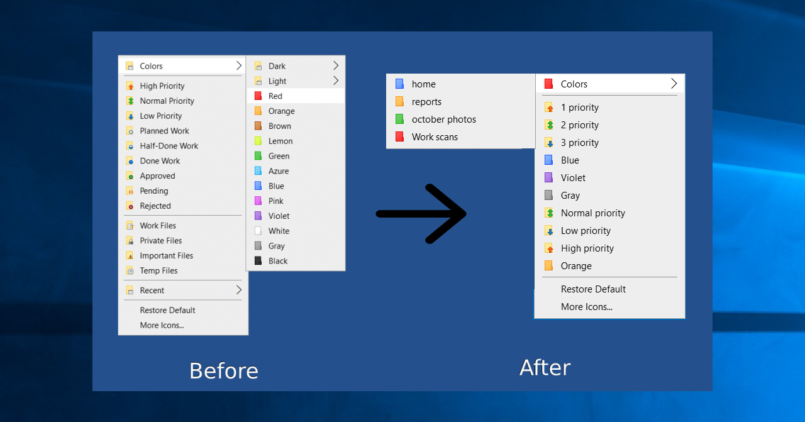Expand the Light colors submenu arrow

coord(335,81)
